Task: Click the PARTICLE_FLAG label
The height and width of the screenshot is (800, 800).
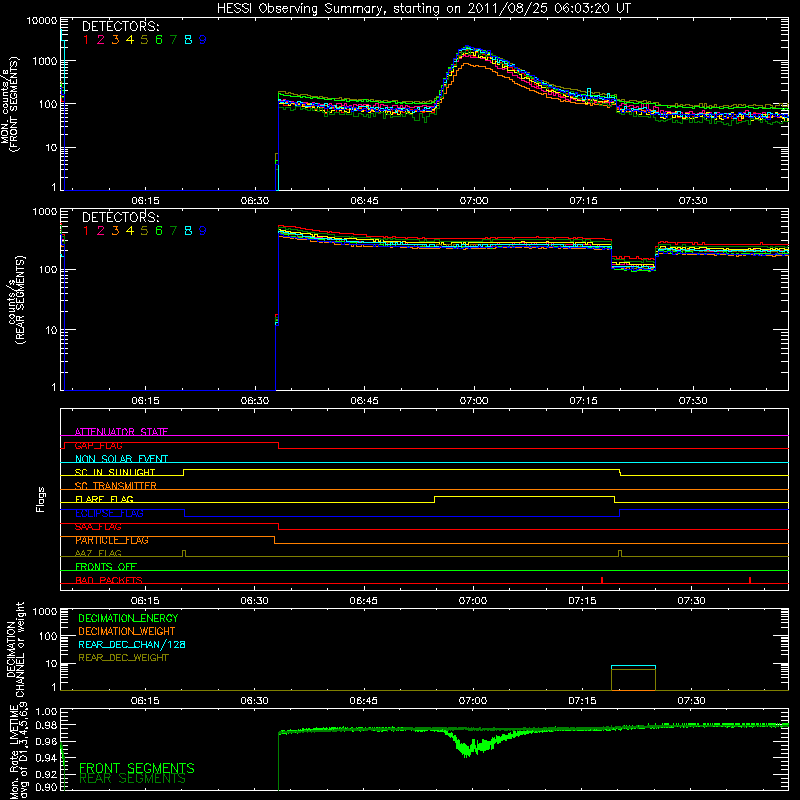Action: (112, 540)
